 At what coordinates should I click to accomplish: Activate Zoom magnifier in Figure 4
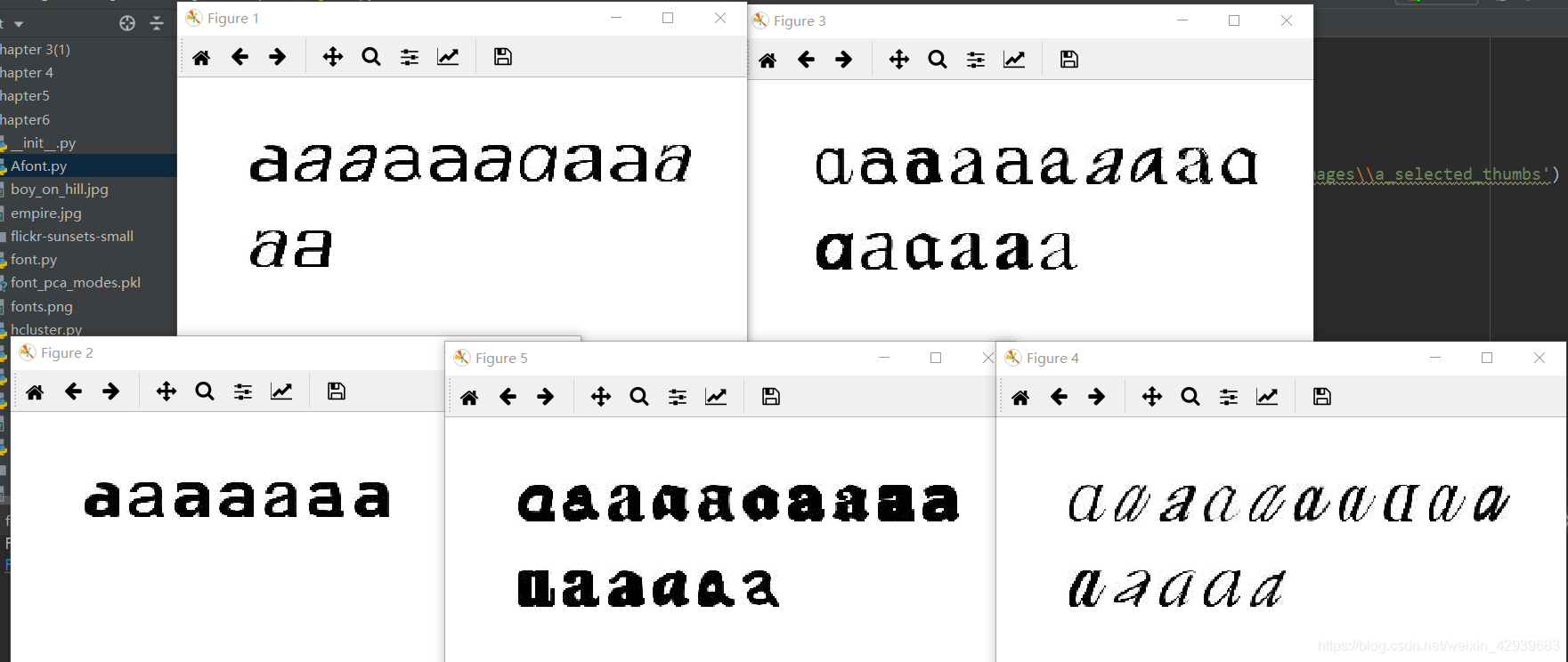(1190, 397)
